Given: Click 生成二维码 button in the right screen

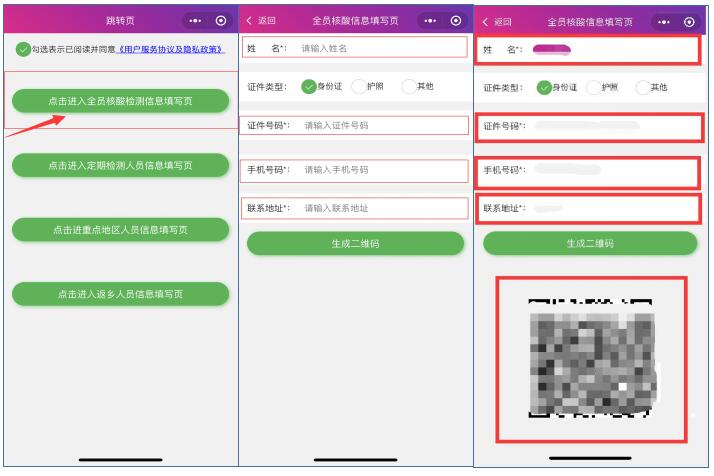Looking at the screenshot, I should click(590, 243).
